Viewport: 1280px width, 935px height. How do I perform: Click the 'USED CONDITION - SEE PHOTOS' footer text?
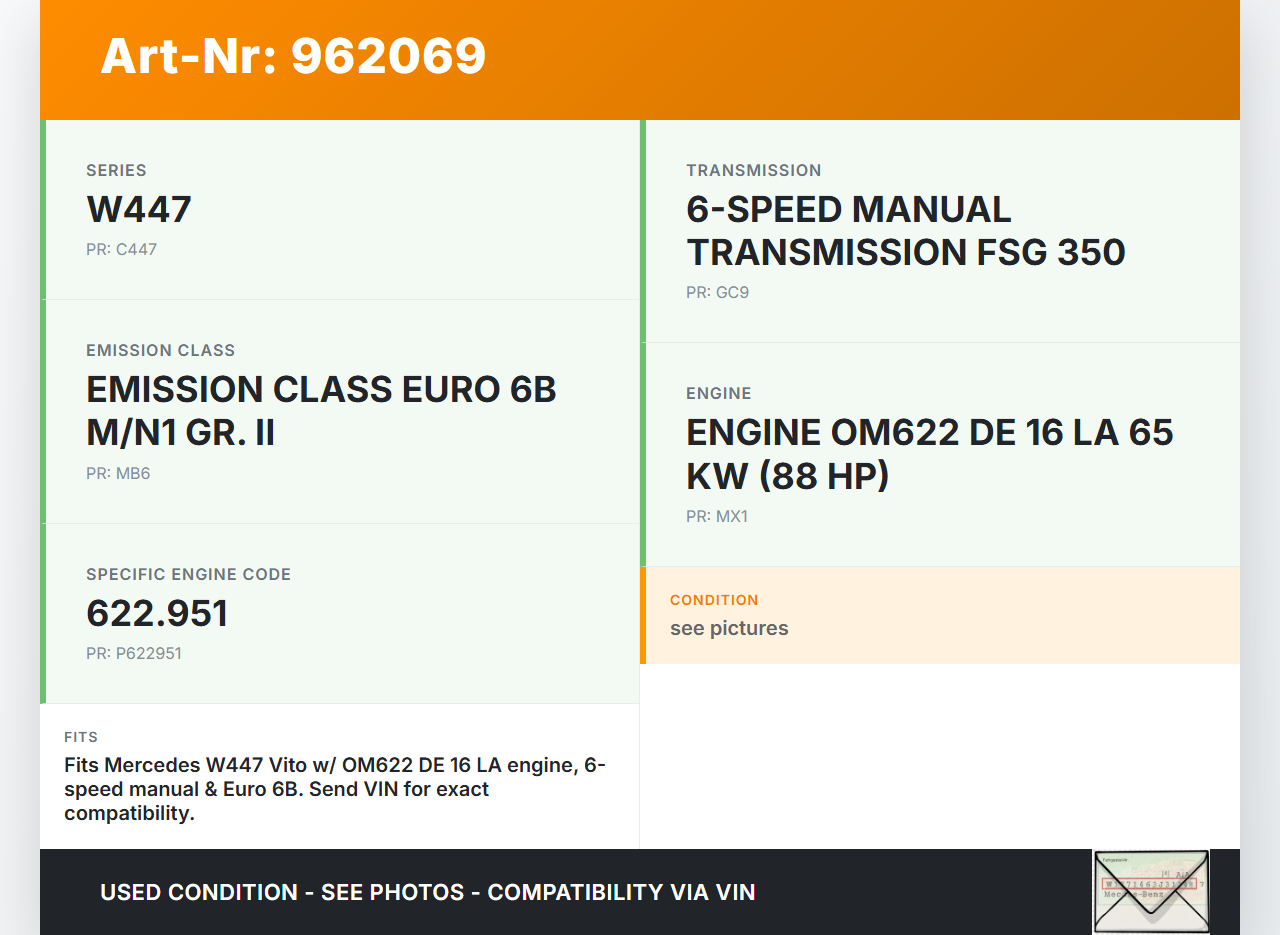(x=428, y=892)
